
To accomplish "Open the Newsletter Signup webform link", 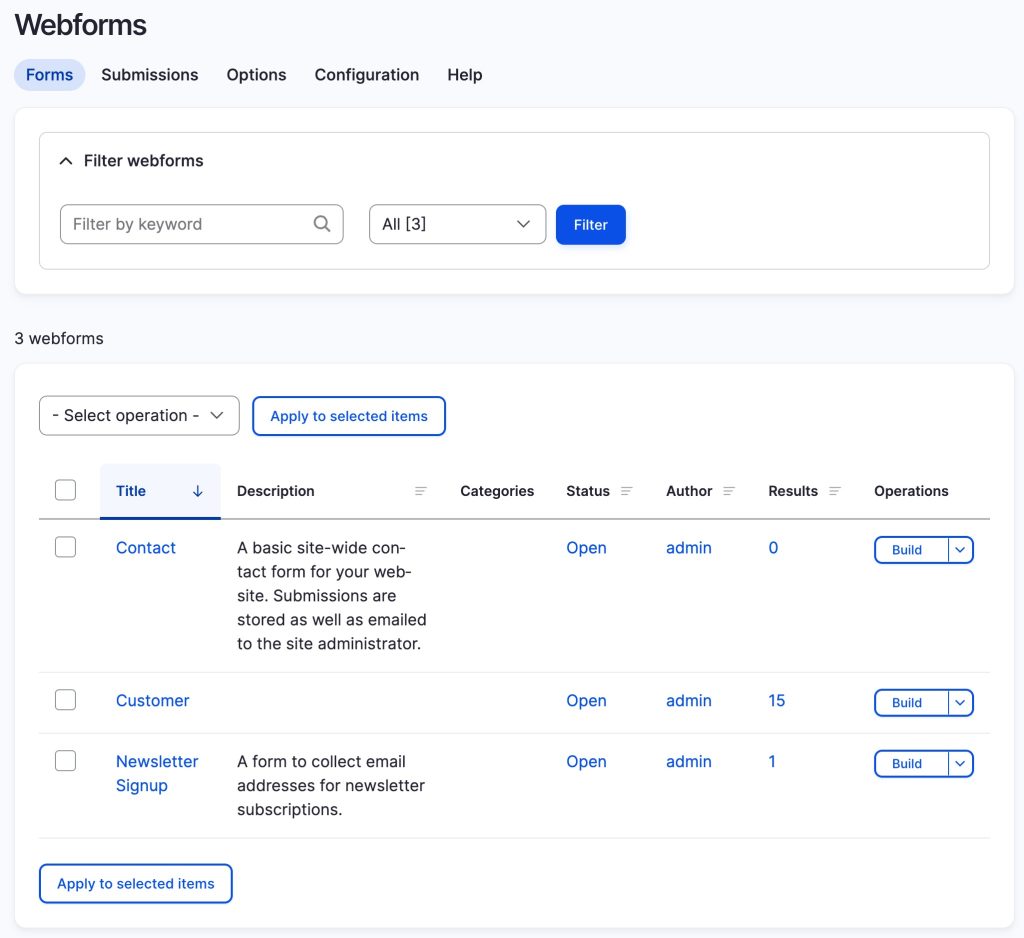I will (x=157, y=773).
